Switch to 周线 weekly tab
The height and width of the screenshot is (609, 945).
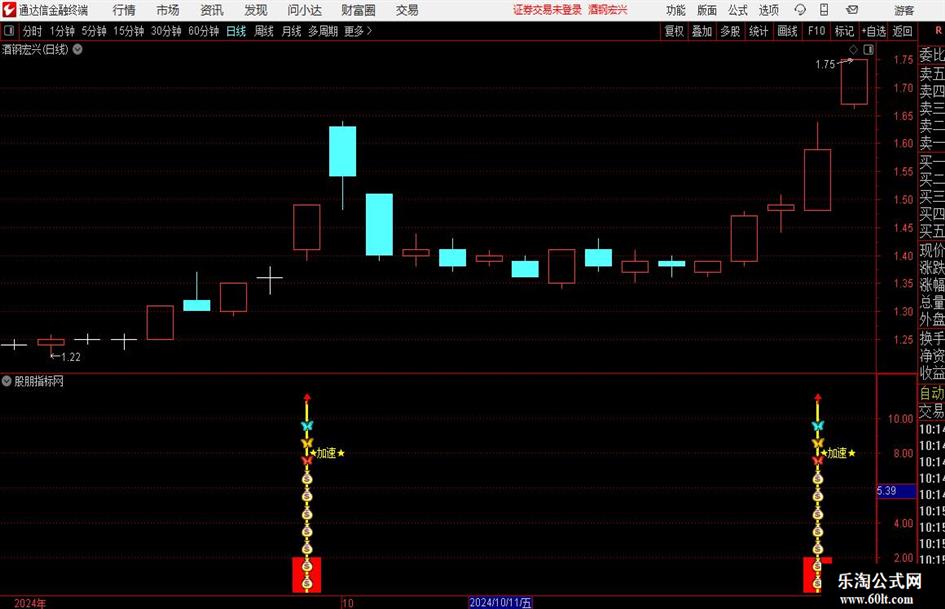pyautogui.click(x=264, y=31)
